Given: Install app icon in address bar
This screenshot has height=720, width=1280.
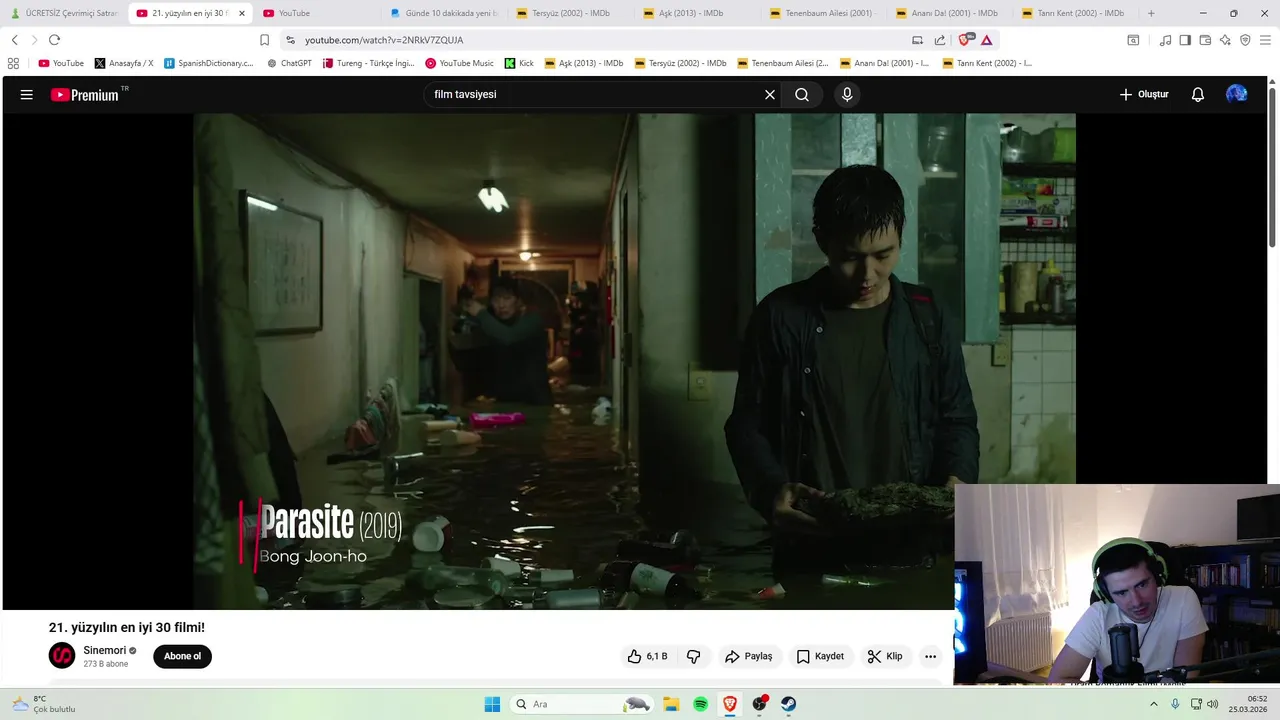Looking at the screenshot, I should pyautogui.click(x=917, y=40).
